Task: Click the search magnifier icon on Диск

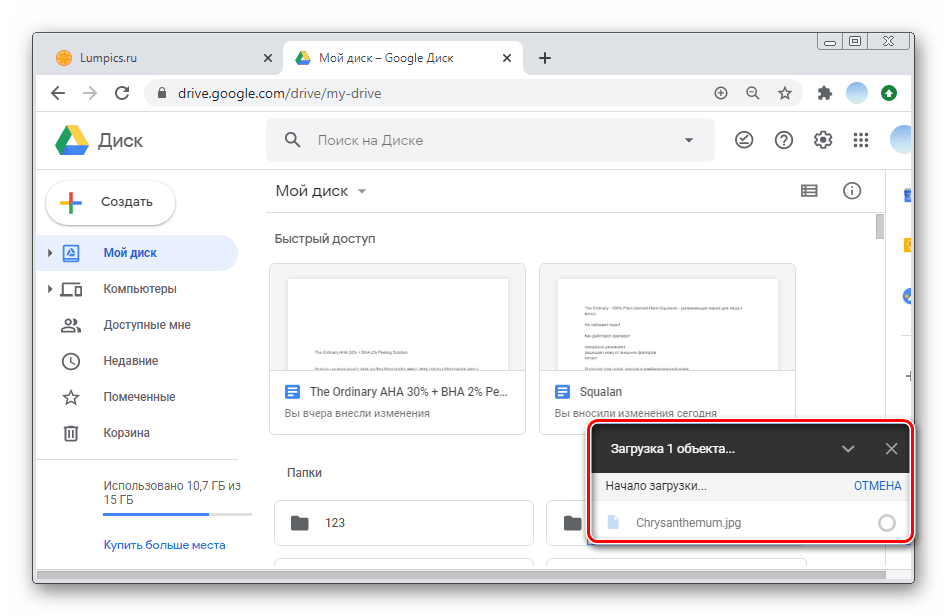Action: pyautogui.click(x=292, y=140)
